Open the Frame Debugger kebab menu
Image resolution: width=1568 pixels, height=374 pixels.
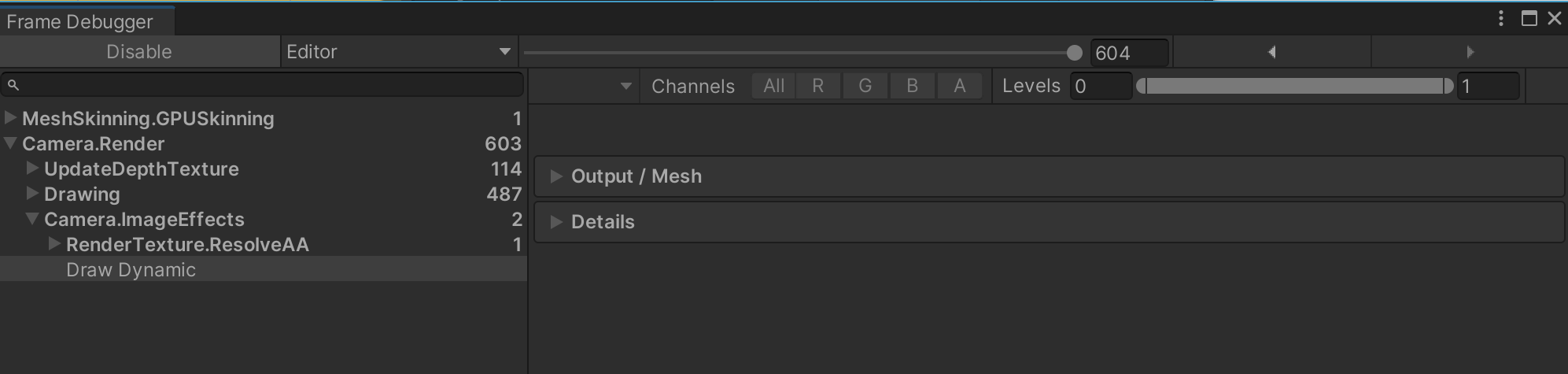click(1501, 18)
